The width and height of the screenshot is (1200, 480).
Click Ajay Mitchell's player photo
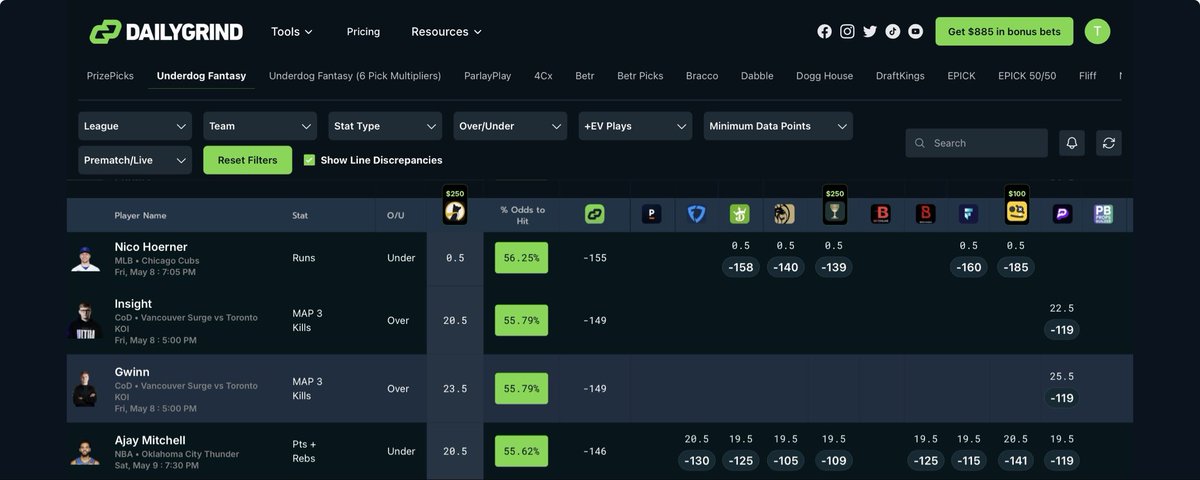click(85, 451)
